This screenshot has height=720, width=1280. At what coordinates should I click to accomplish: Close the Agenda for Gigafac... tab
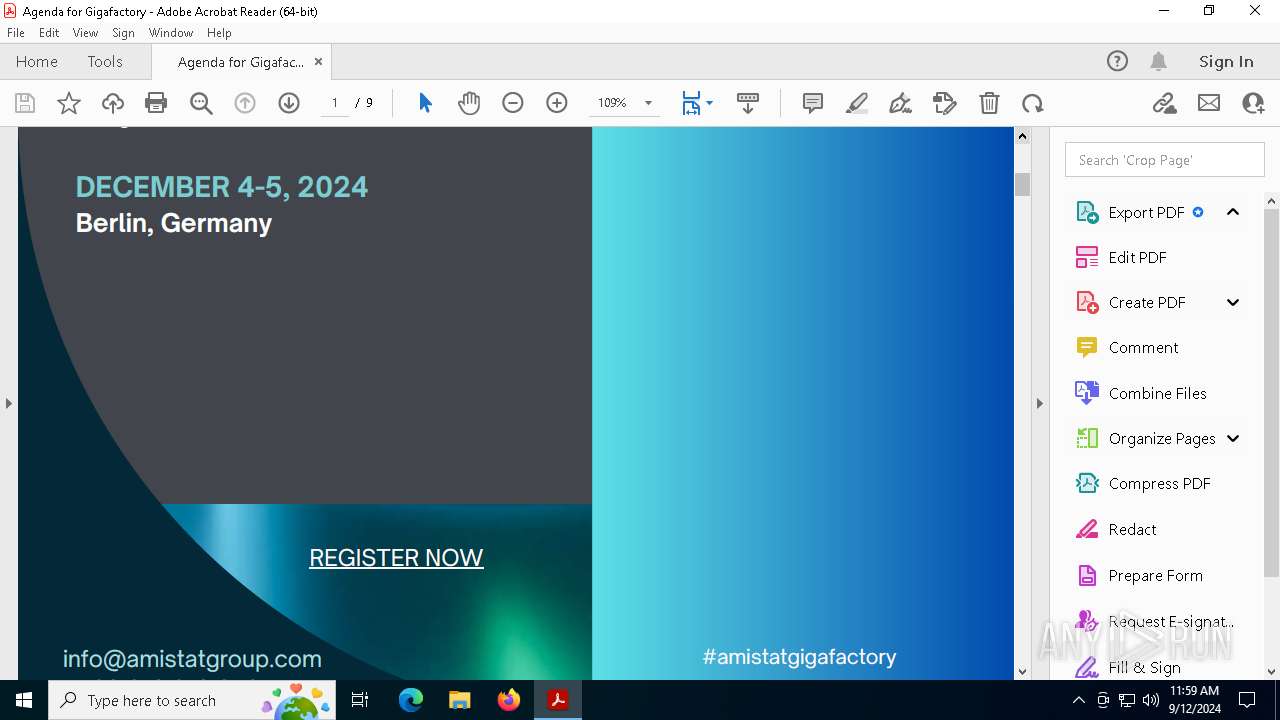pos(318,61)
